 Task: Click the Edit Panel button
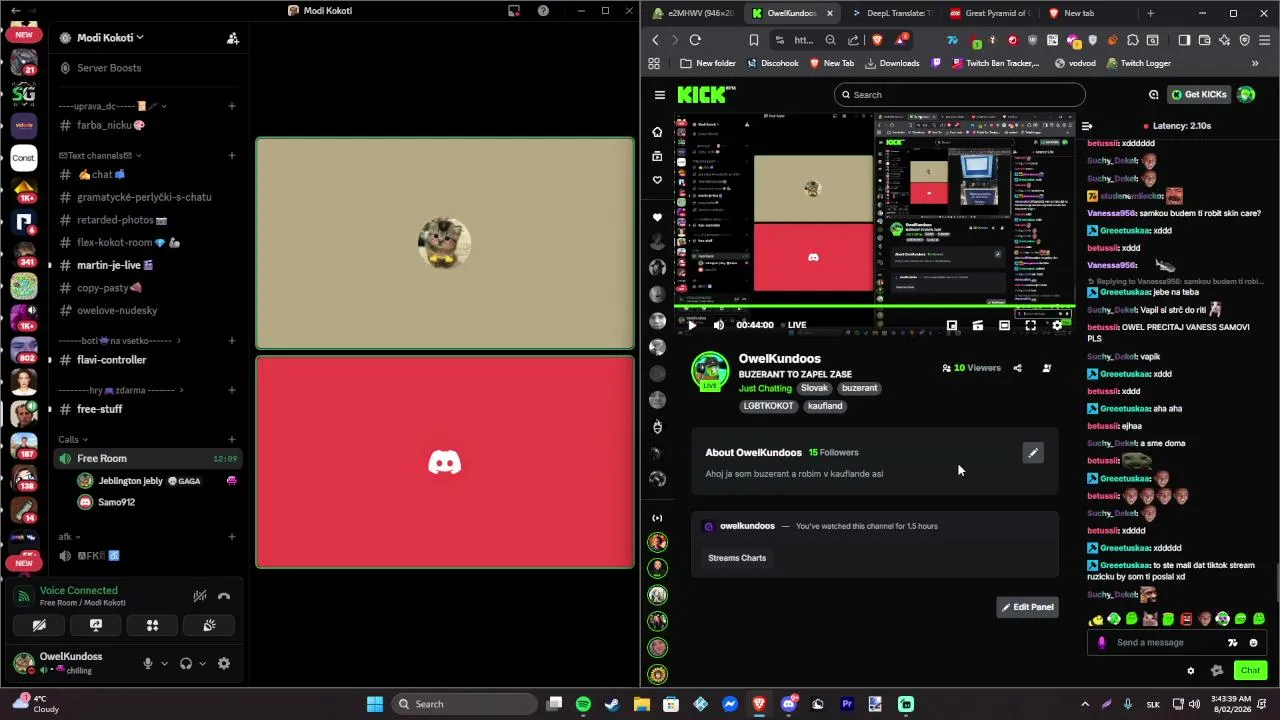click(1027, 607)
